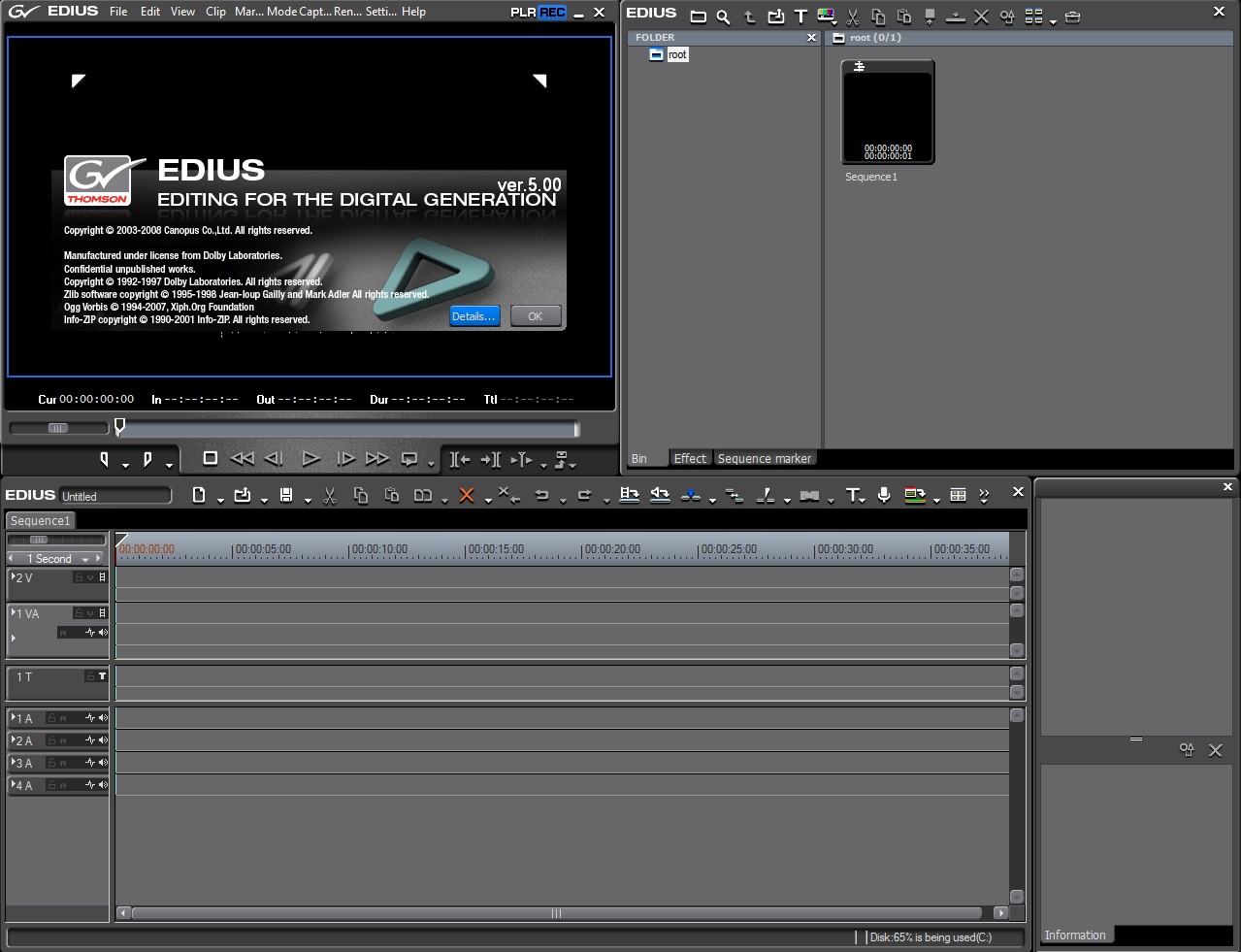Toggle the lock on the 1 VA track
This screenshot has width=1241, height=952.
tap(80, 613)
